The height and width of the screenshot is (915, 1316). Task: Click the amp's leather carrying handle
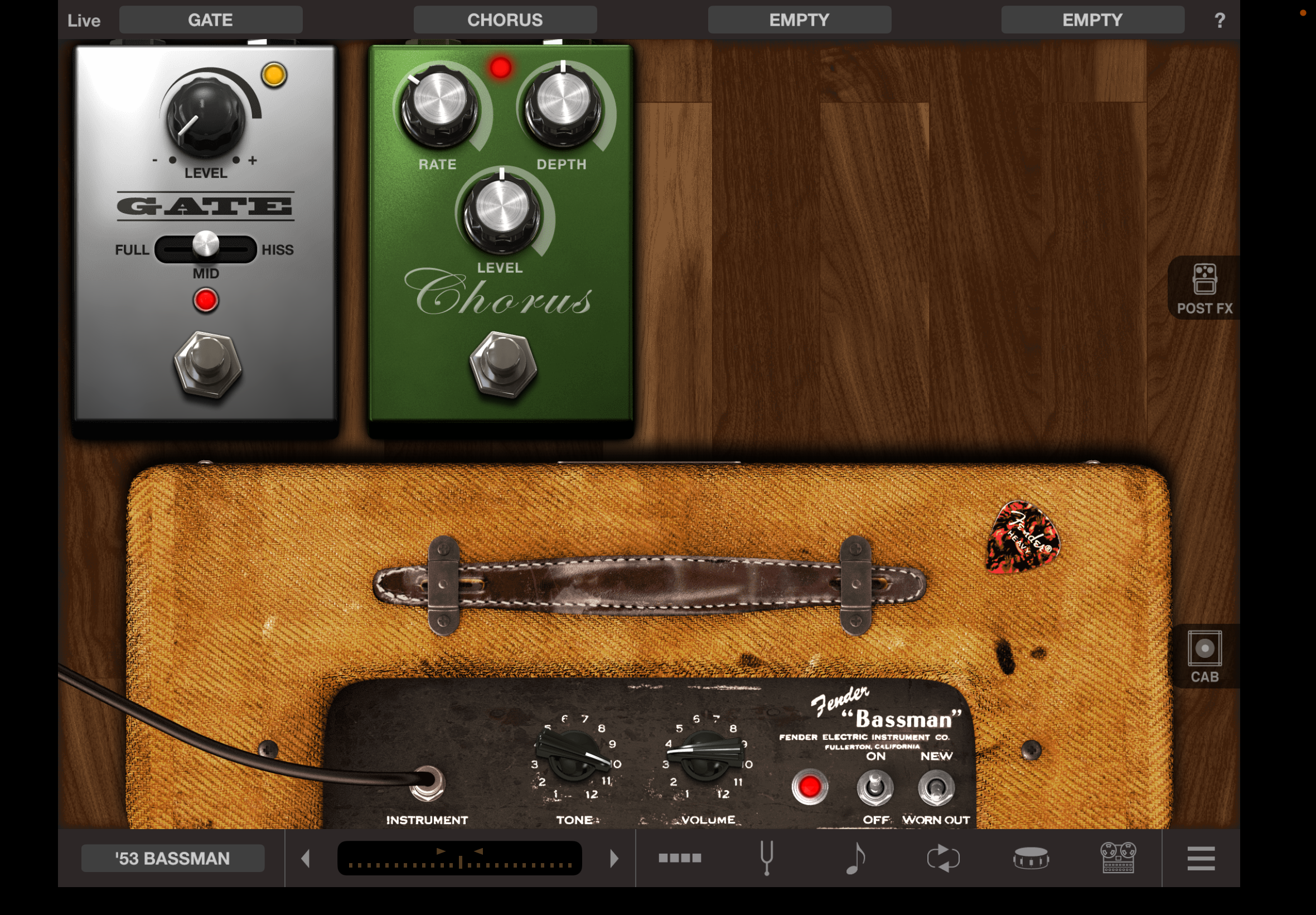pyautogui.click(x=649, y=585)
